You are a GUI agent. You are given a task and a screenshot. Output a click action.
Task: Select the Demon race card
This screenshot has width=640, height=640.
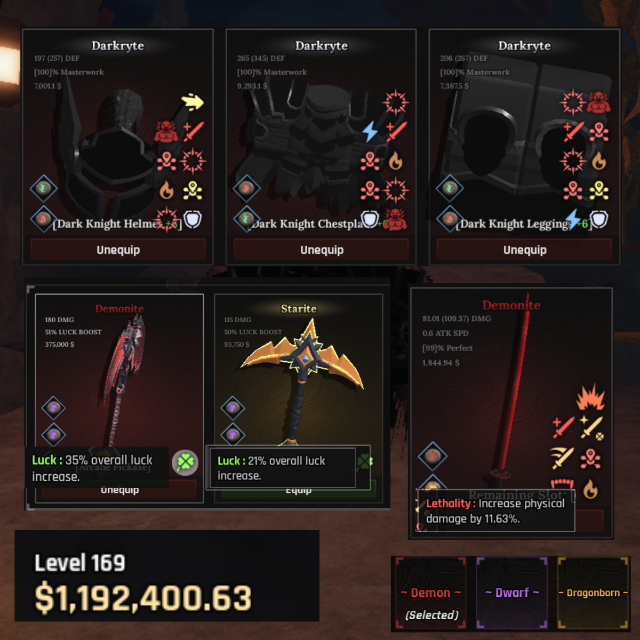(431, 593)
